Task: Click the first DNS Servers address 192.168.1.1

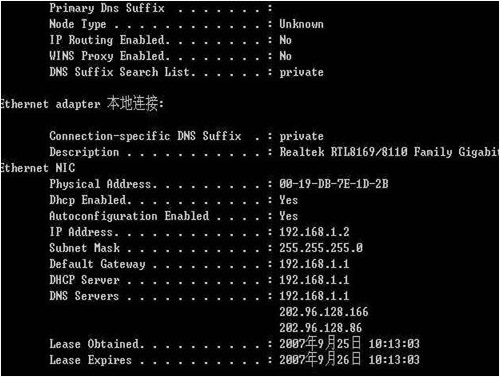Action: (x=314, y=296)
